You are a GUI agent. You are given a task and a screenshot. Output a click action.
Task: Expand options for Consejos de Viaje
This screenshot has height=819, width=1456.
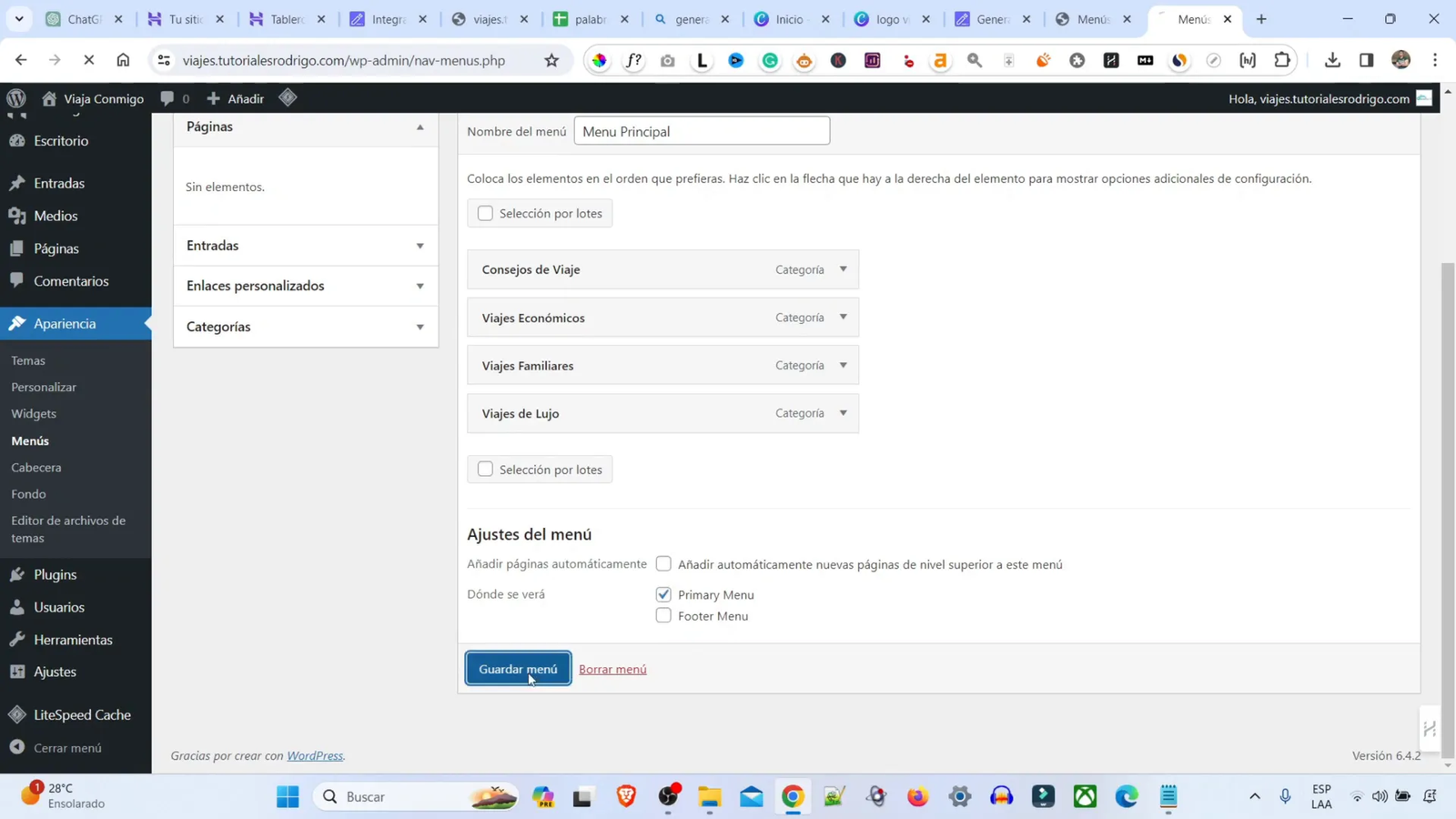click(x=842, y=269)
